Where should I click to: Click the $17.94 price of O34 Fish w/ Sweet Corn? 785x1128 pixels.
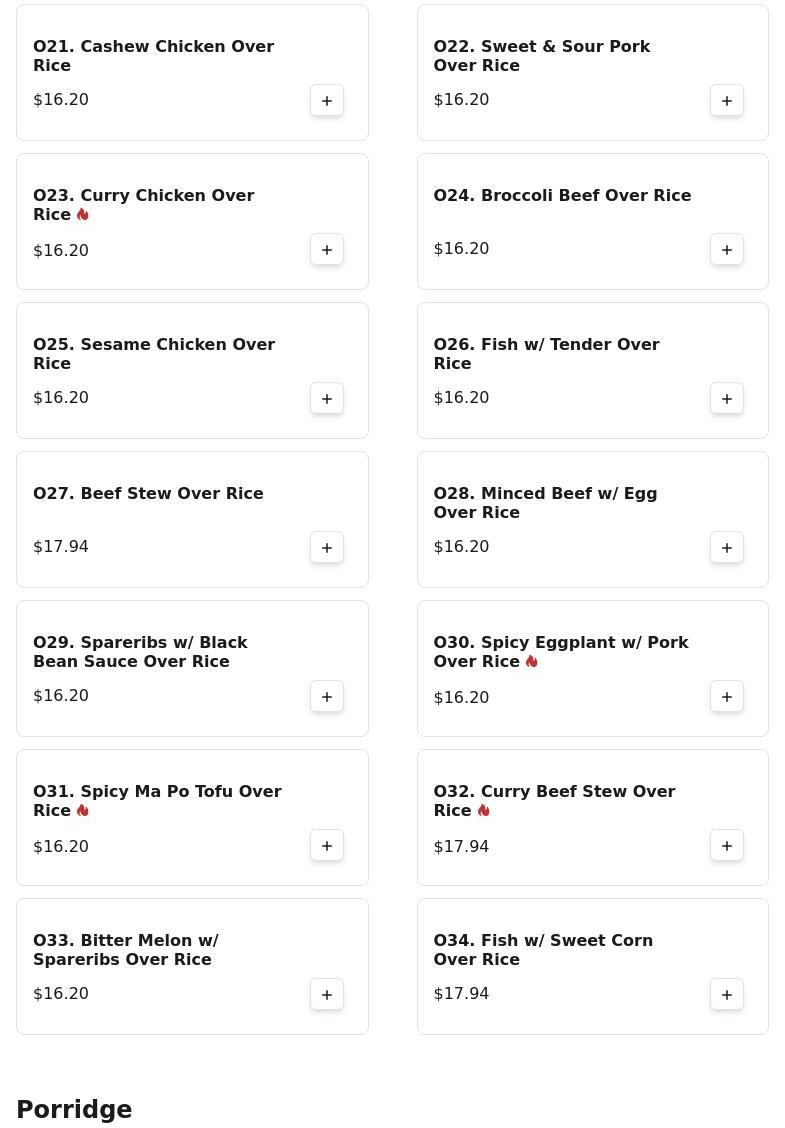[x=461, y=993]
